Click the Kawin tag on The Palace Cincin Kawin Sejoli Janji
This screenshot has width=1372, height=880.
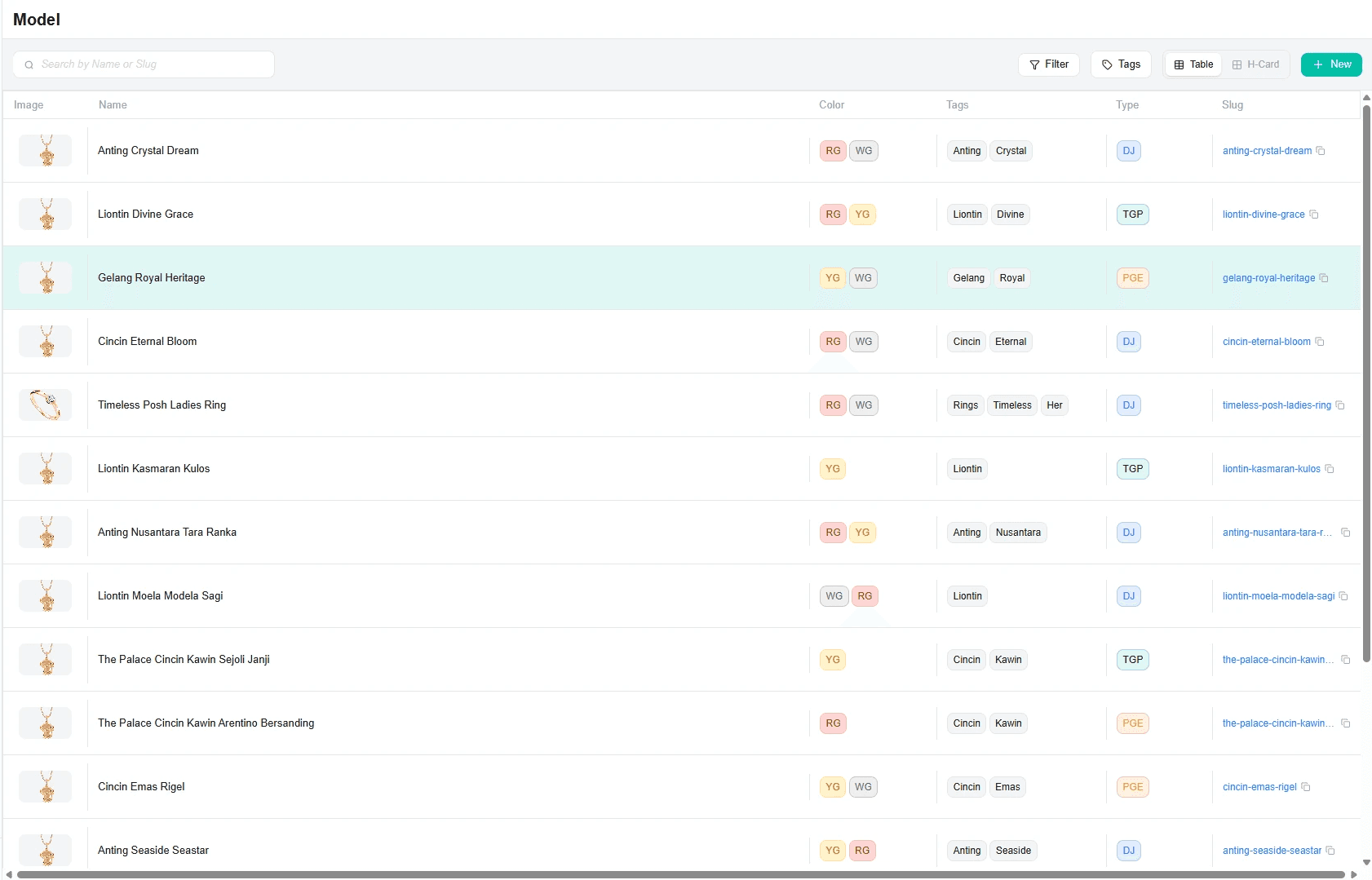(x=1007, y=659)
